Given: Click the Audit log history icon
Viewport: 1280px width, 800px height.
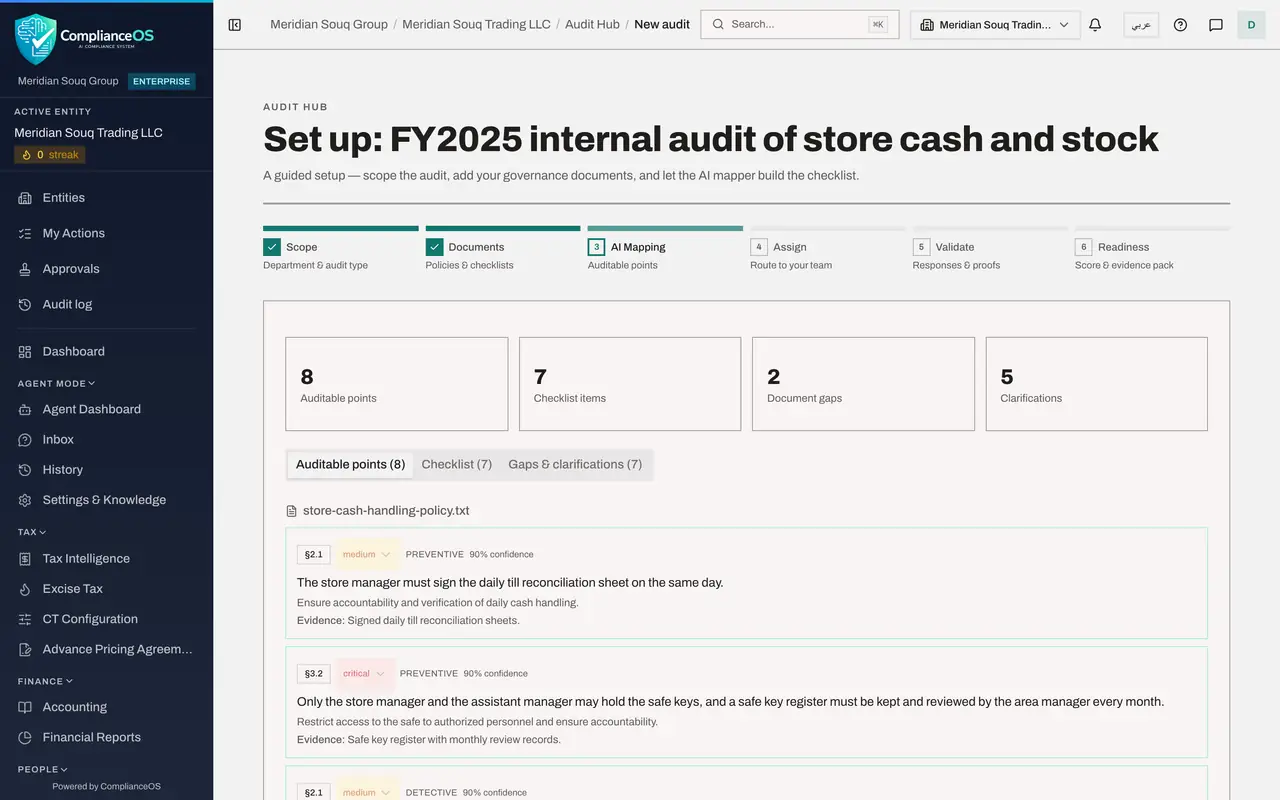Looking at the screenshot, I should (25, 304).
